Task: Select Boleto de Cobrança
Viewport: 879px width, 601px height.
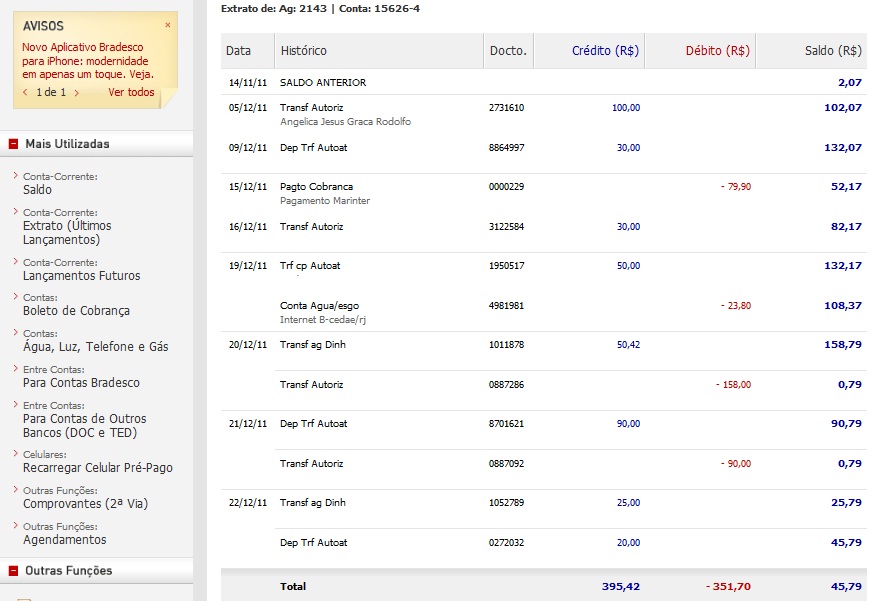Action: coord(76,311)
